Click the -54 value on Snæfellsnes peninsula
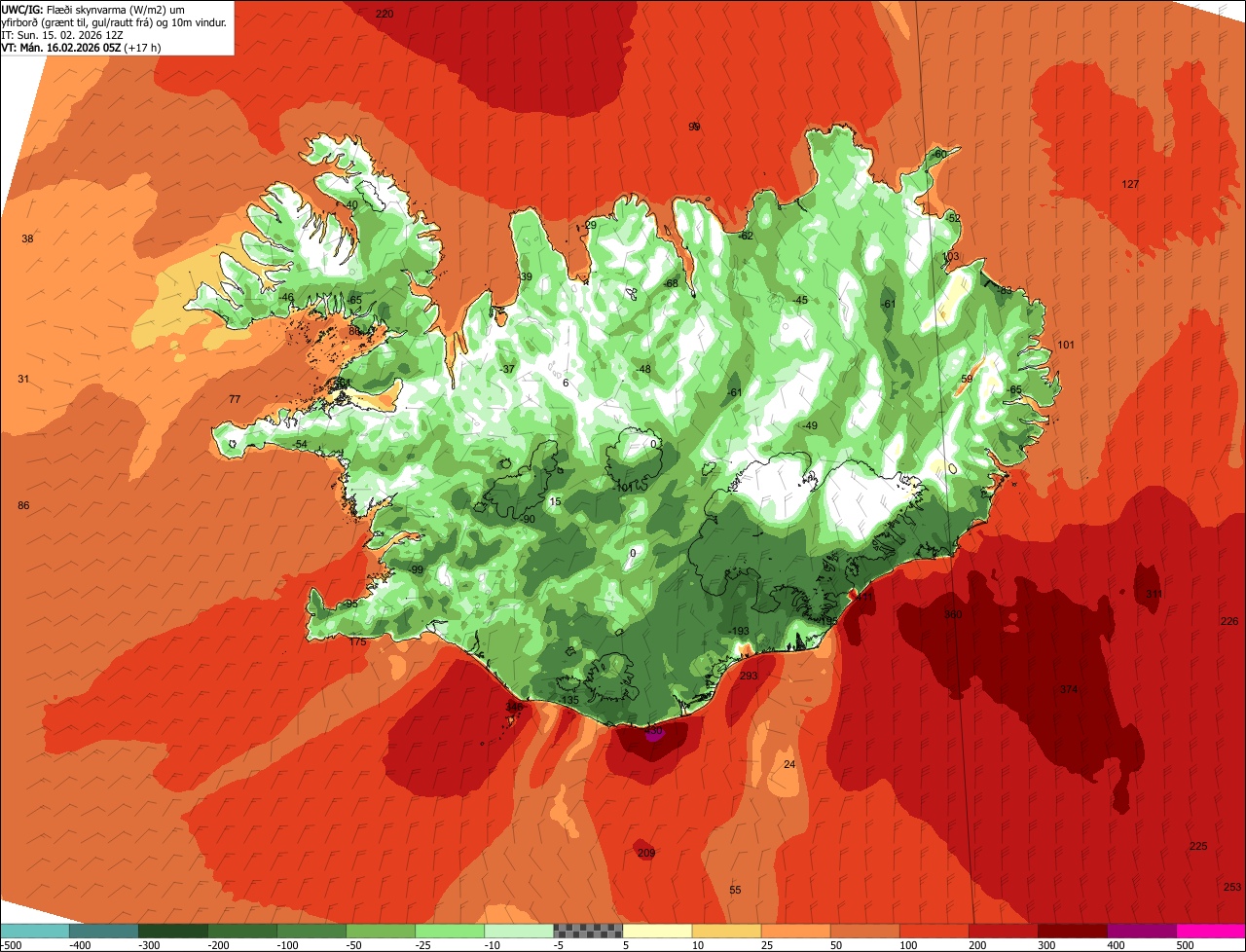This screenshot has height=952, width=1246. (x=300, y=445)
